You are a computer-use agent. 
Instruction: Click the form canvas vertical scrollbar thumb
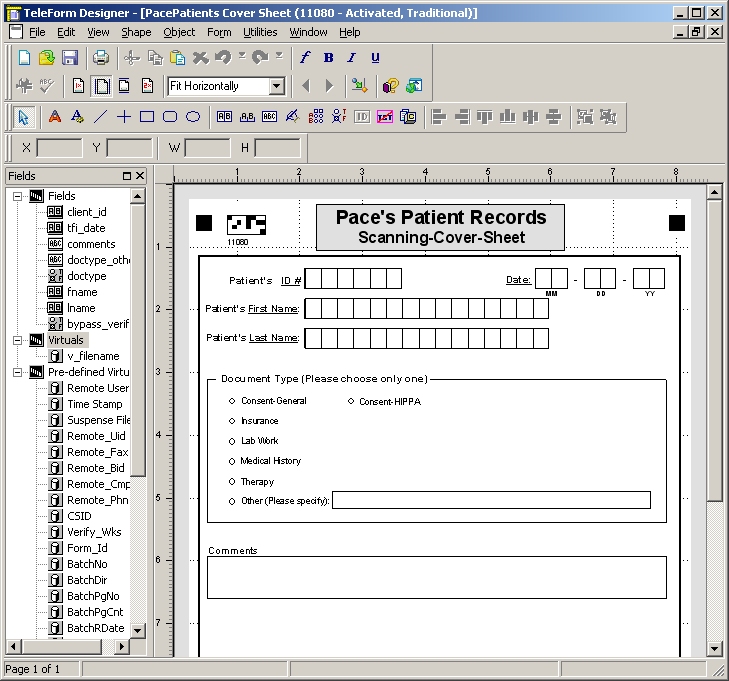tap(714, 350)
